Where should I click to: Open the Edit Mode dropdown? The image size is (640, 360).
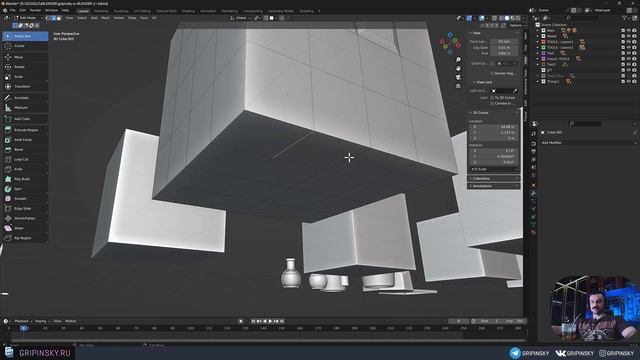[28, 18]
